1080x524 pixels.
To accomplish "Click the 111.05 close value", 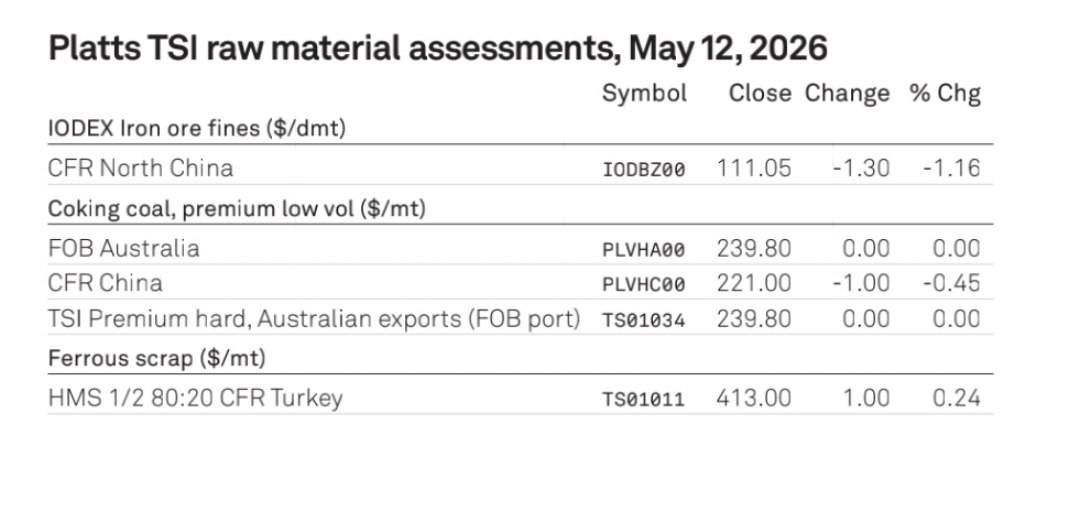I will (x=754, y=168).
